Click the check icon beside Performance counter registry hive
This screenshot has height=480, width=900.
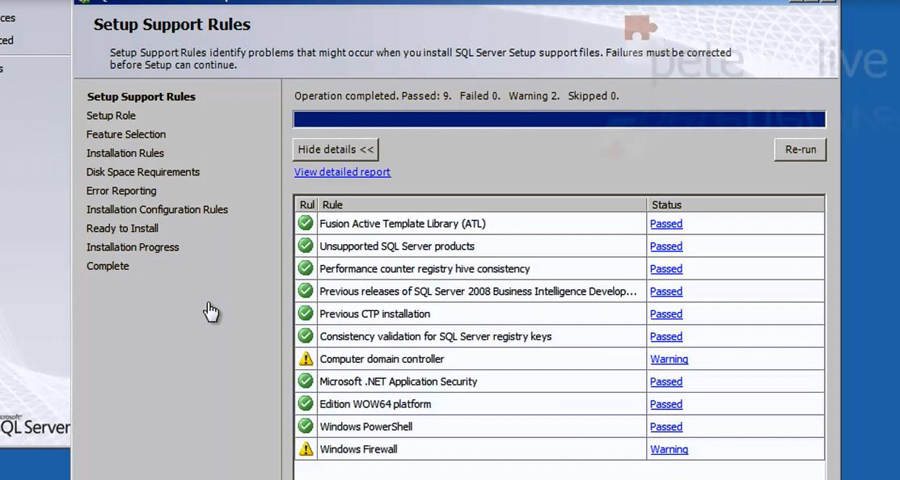click(x=305, y=268)
